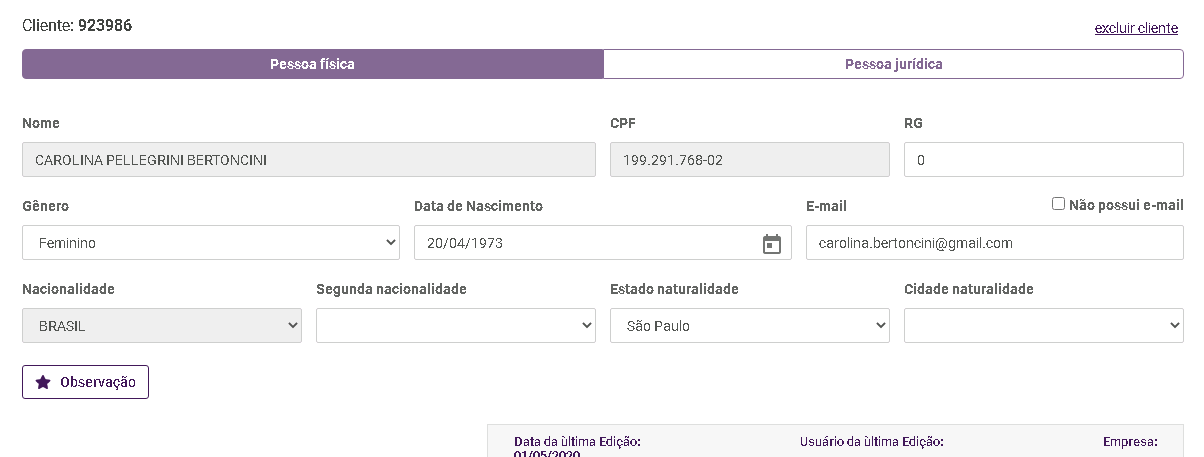
Task: Expand the Nacionalidade dropdown
Action: [161, 326]
